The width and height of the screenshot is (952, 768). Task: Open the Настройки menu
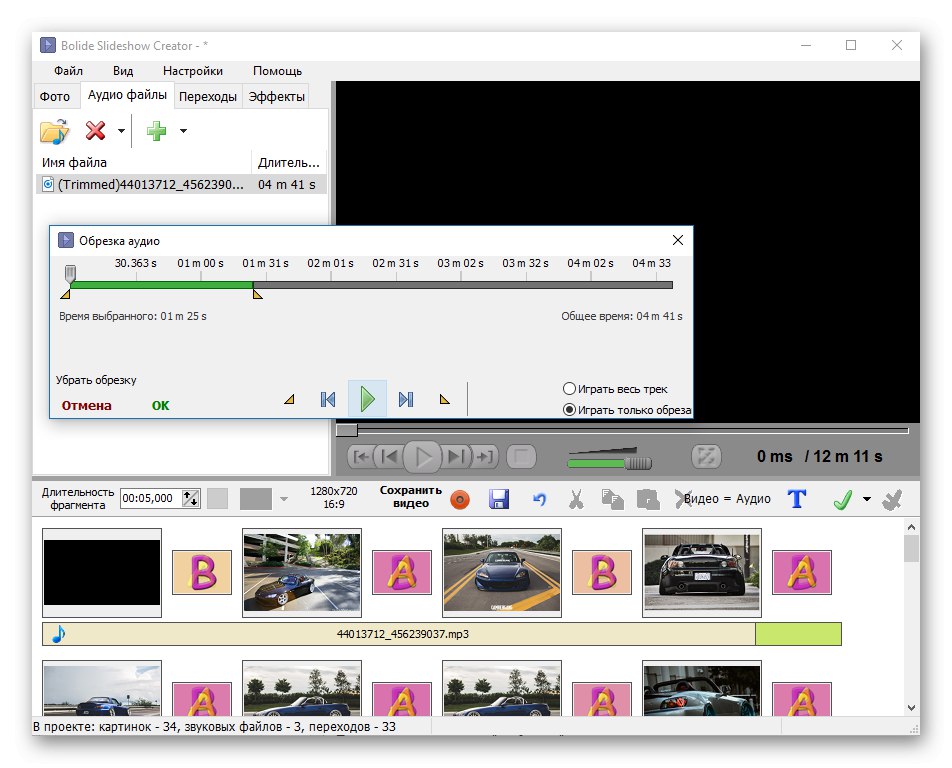pyautogui.click(x=192, y=71)
